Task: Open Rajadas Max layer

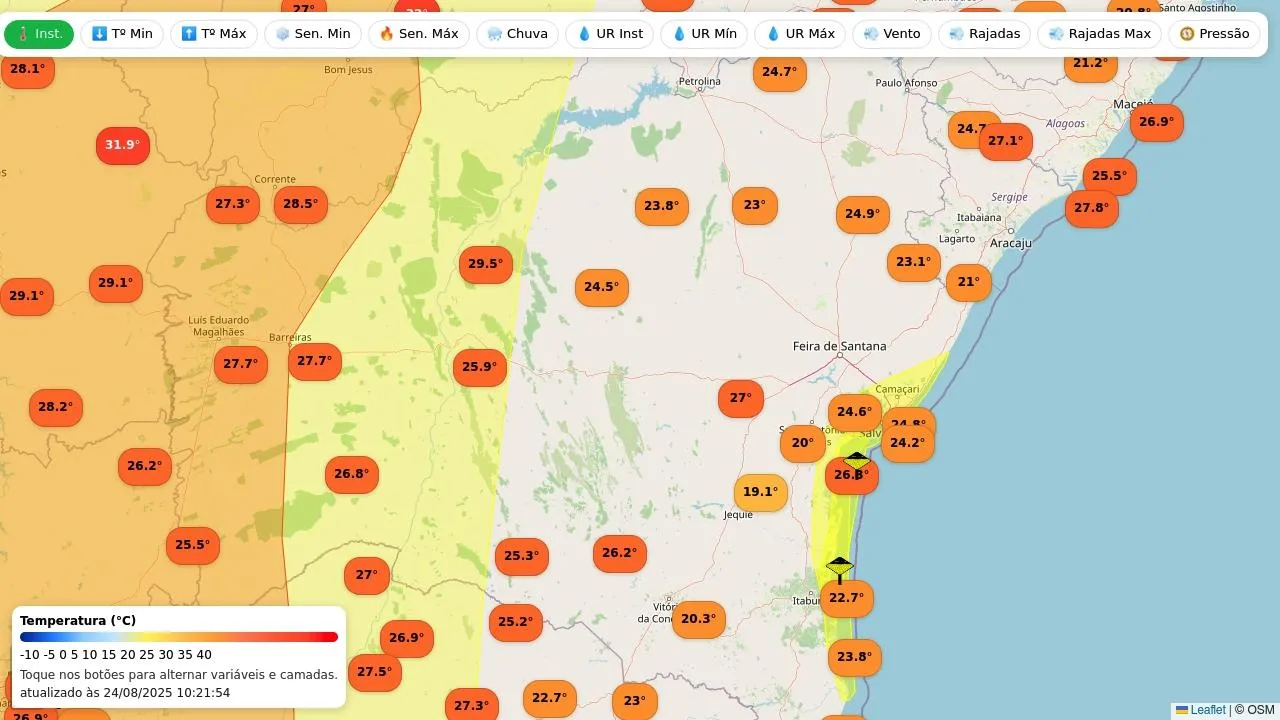Action: pyautogui.click(x=1099, y=34)
